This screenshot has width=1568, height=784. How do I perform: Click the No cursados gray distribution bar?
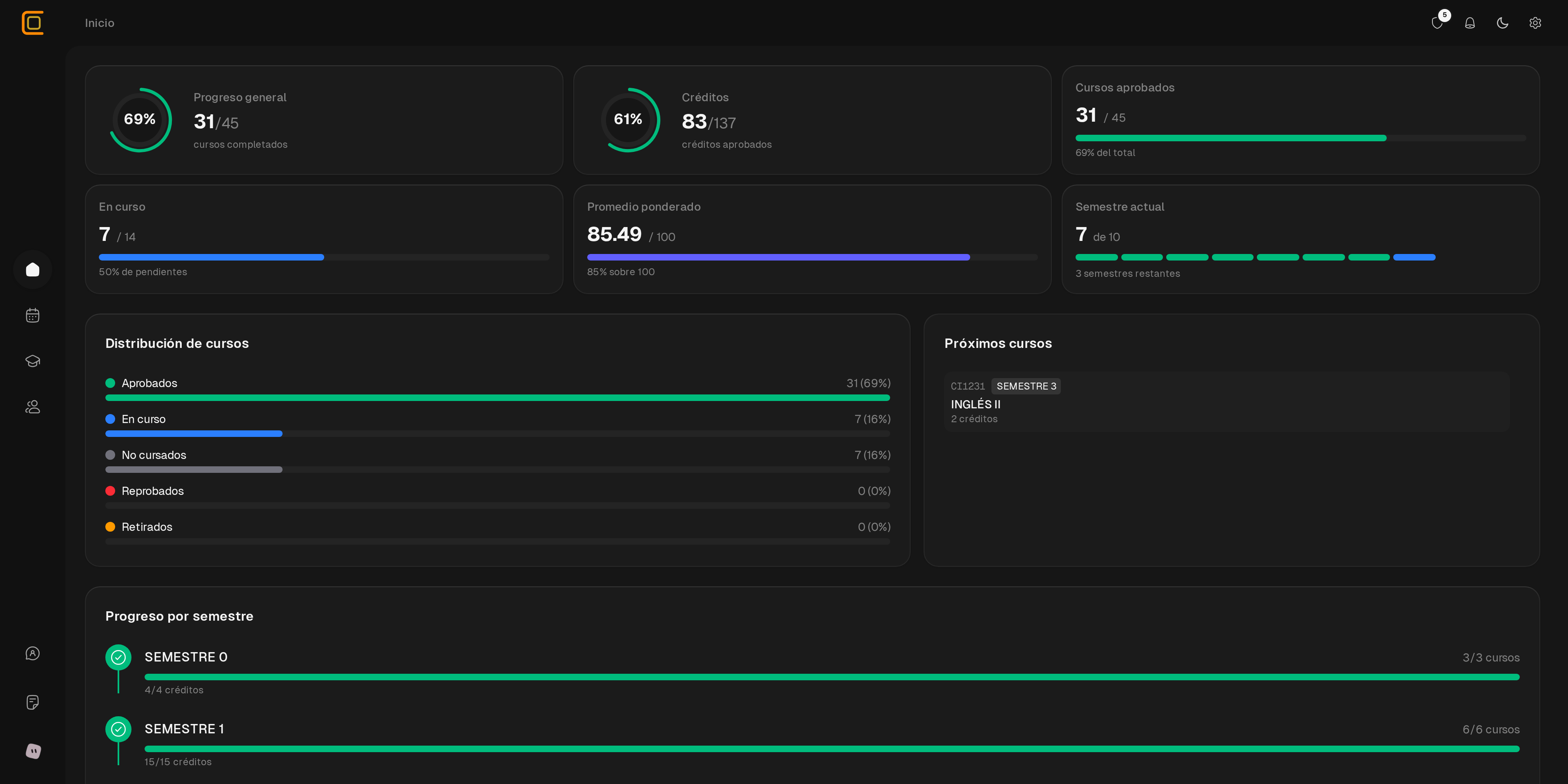497,470
